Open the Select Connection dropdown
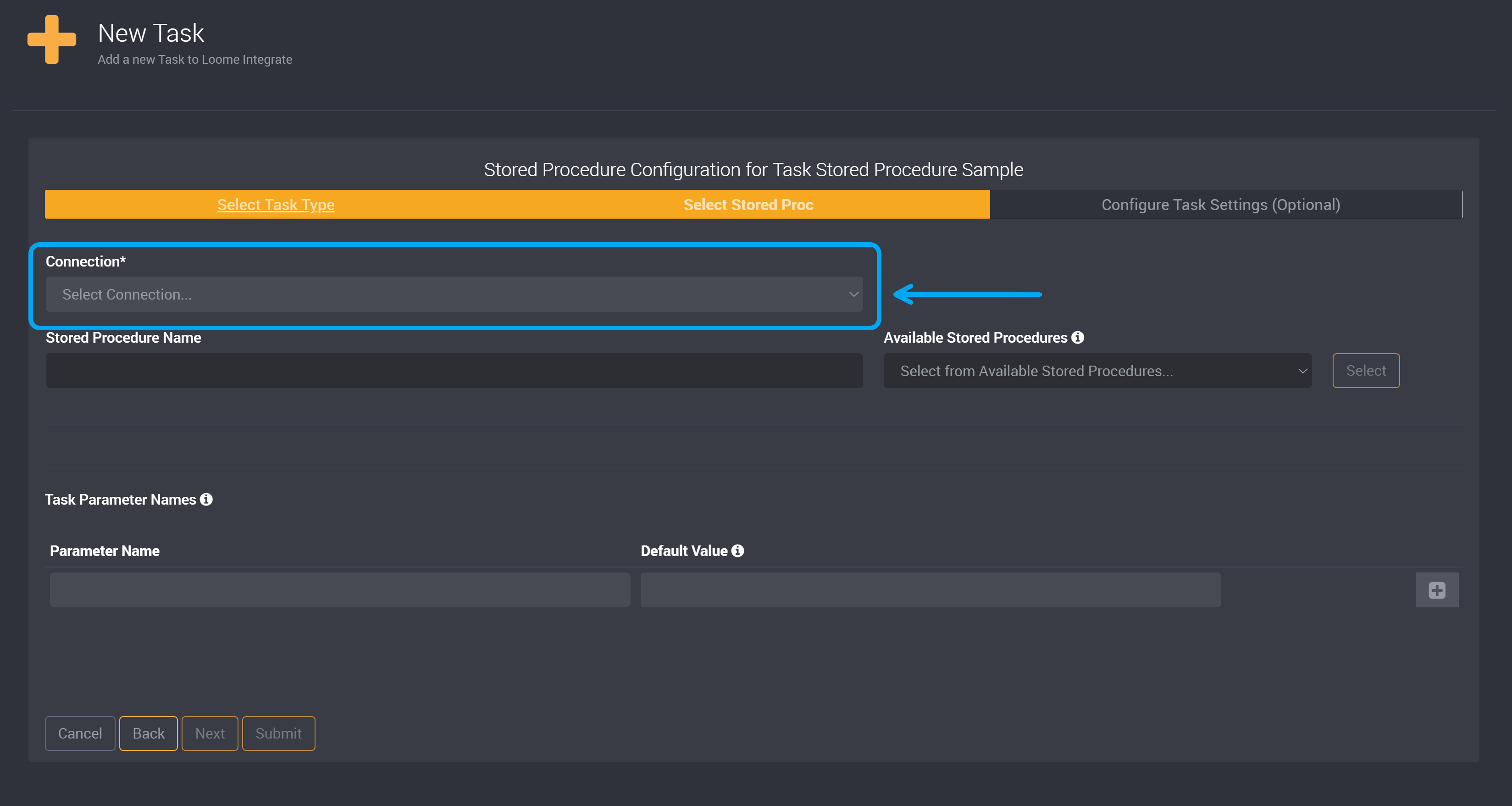 [454, 294]
